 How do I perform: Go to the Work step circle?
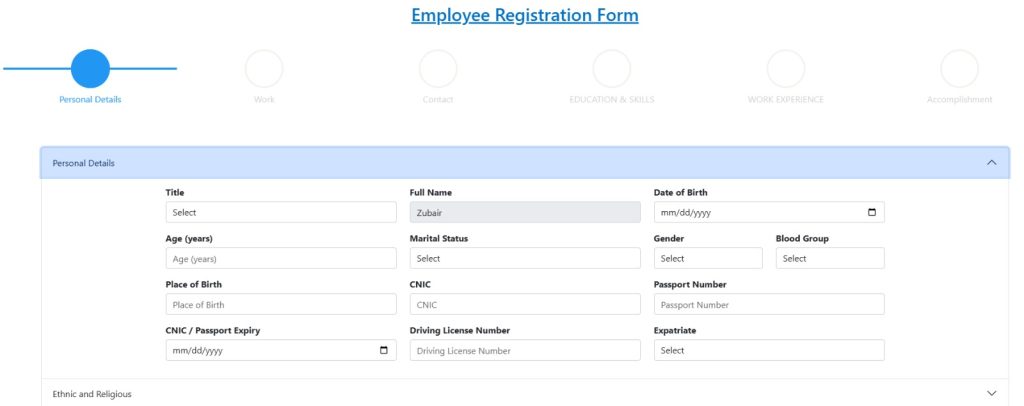pos(264,68)
